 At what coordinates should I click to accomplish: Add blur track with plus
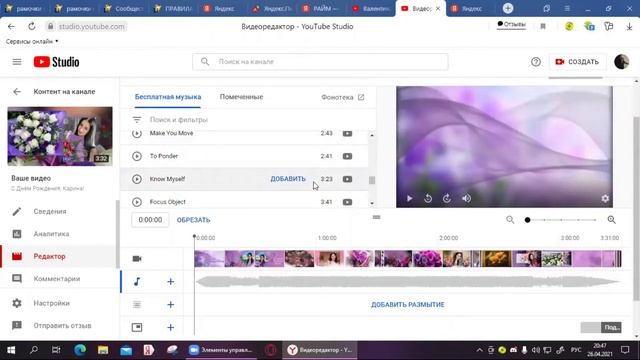[x=170, y=304]
